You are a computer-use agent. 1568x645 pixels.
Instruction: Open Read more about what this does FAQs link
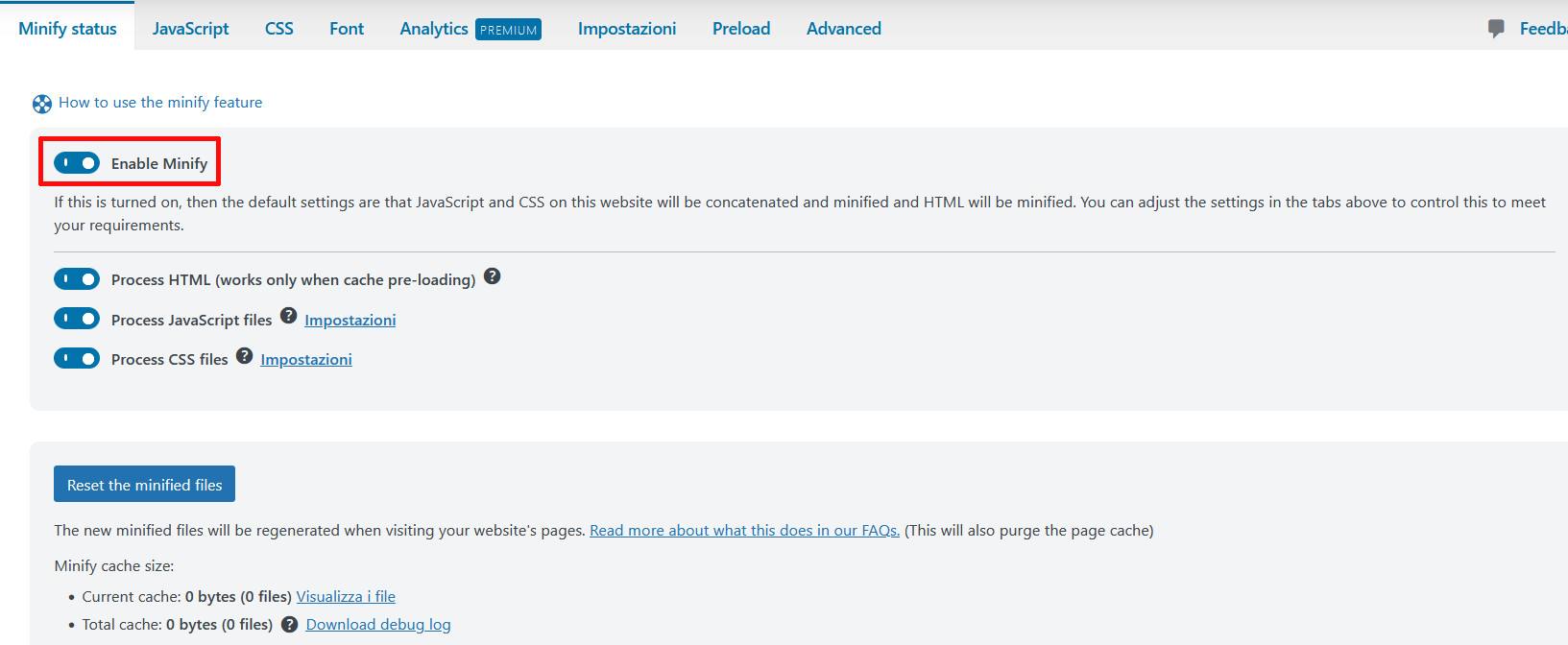[744, 531]
